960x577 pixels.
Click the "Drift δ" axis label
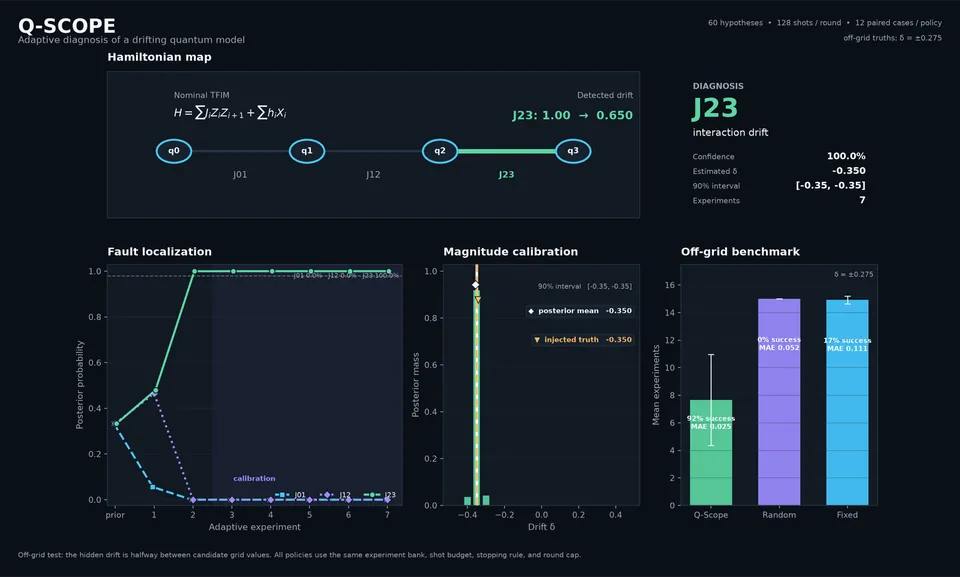click(x=541, y=527)
